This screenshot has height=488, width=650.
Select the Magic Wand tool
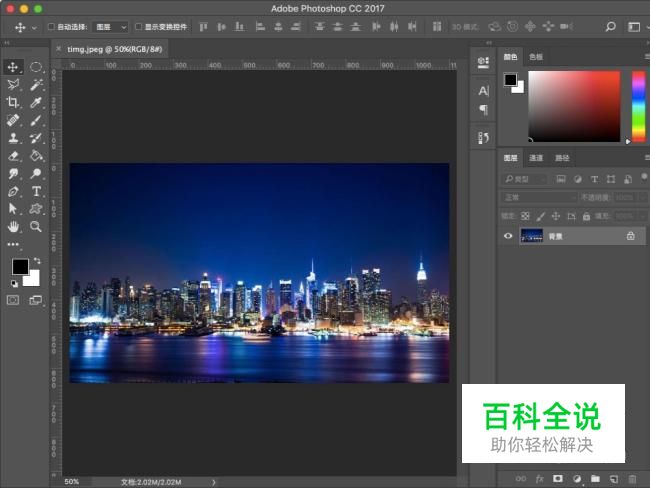36,85
